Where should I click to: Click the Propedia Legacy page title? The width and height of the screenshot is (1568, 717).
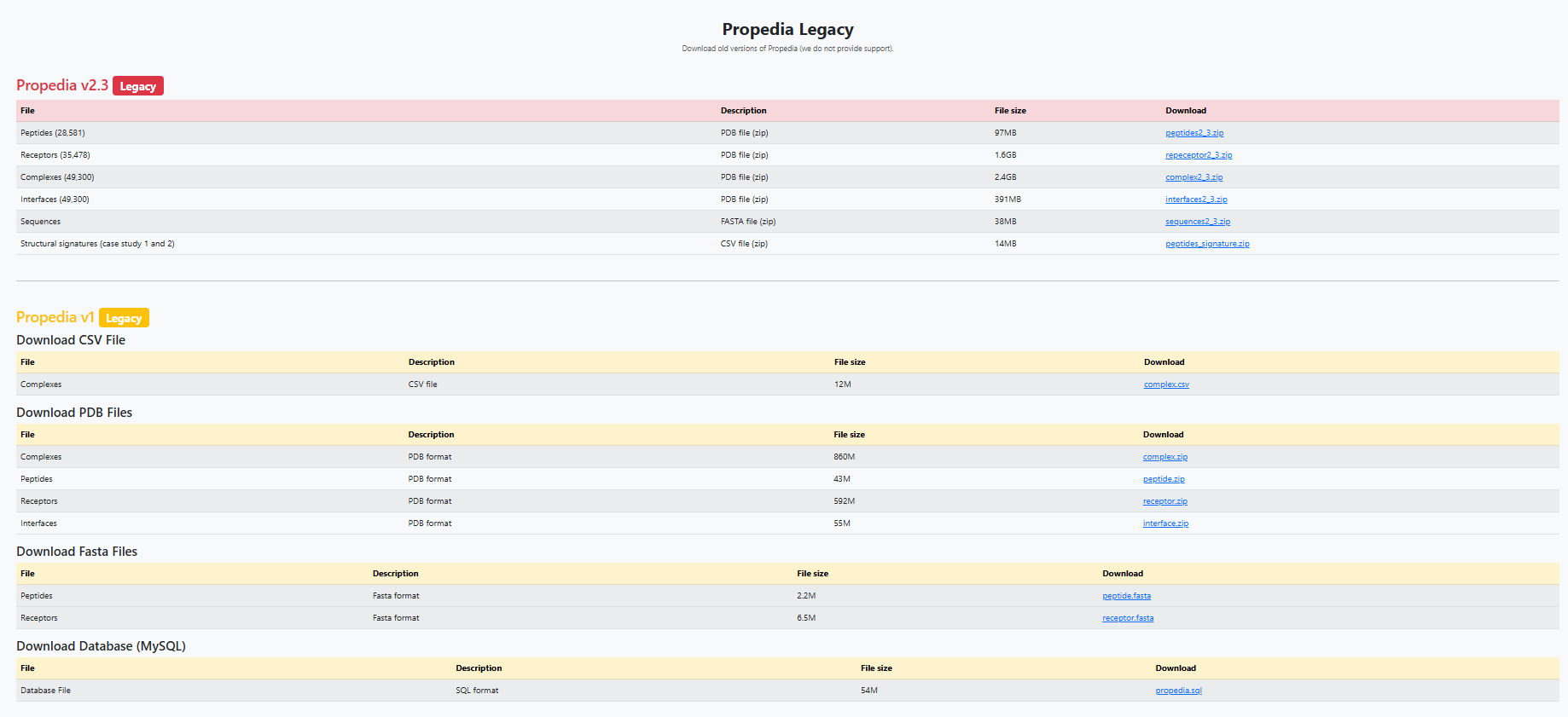click(x=787, y=30)
